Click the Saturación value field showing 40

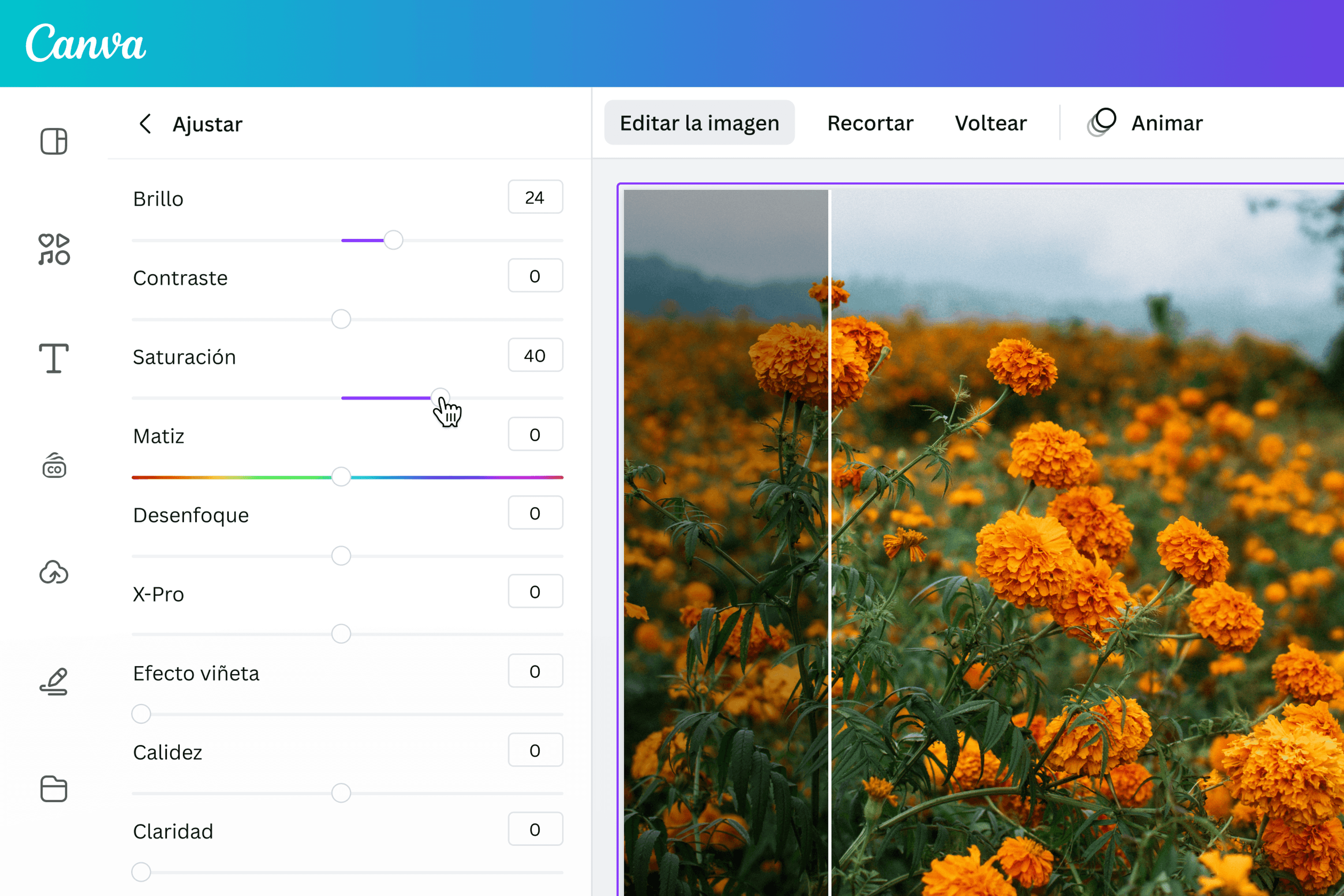(535, 355)
